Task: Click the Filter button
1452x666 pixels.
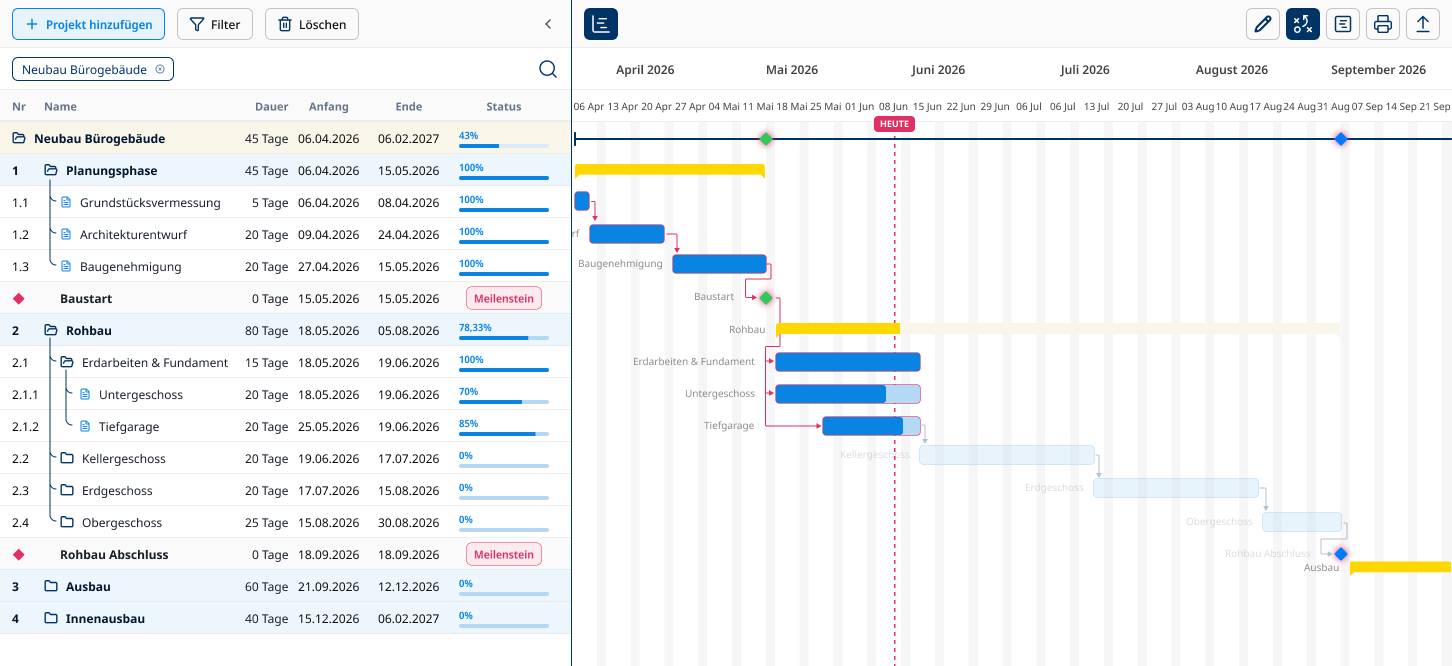Action: pos(215,24)
